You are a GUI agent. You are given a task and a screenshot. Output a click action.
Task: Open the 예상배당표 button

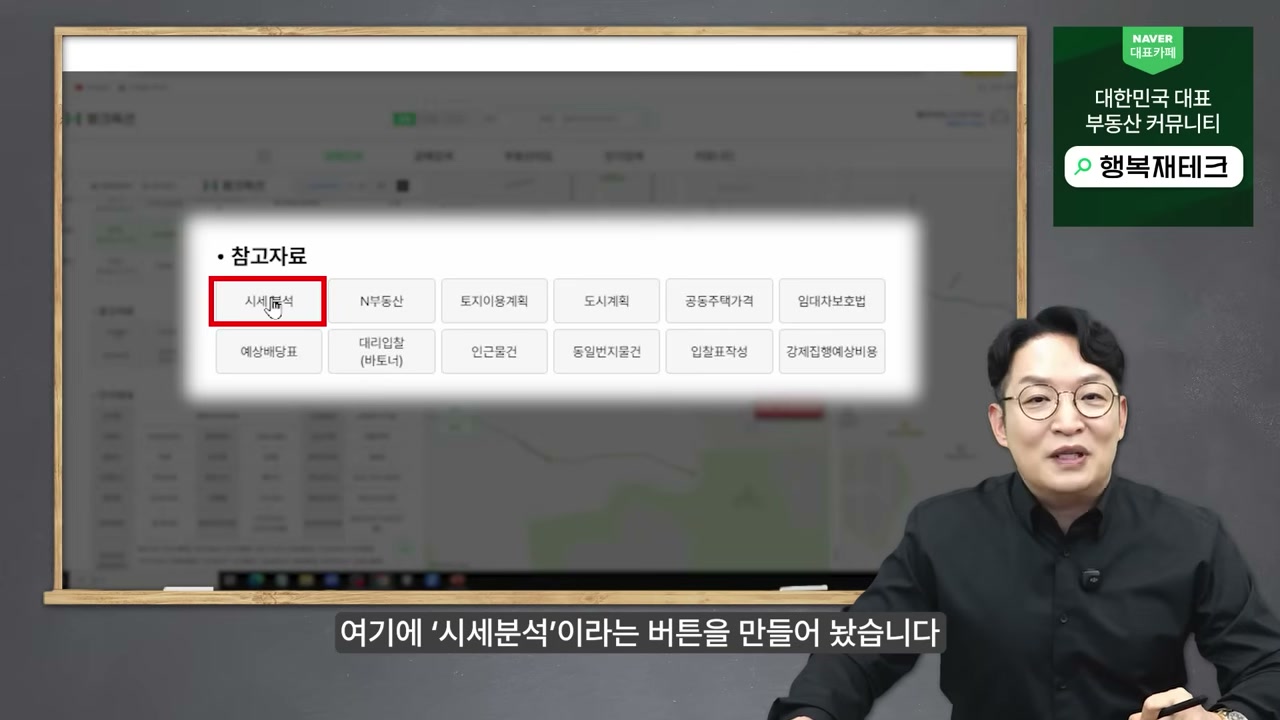[268, 351]
